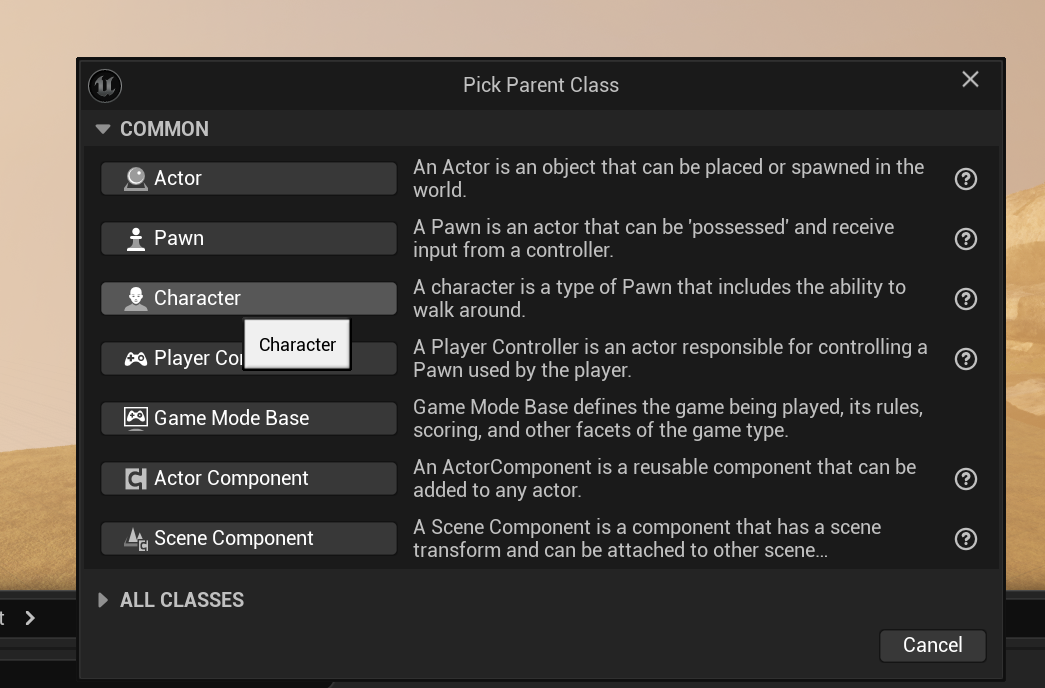Open help for Actor Component class

tap(966, 479)
